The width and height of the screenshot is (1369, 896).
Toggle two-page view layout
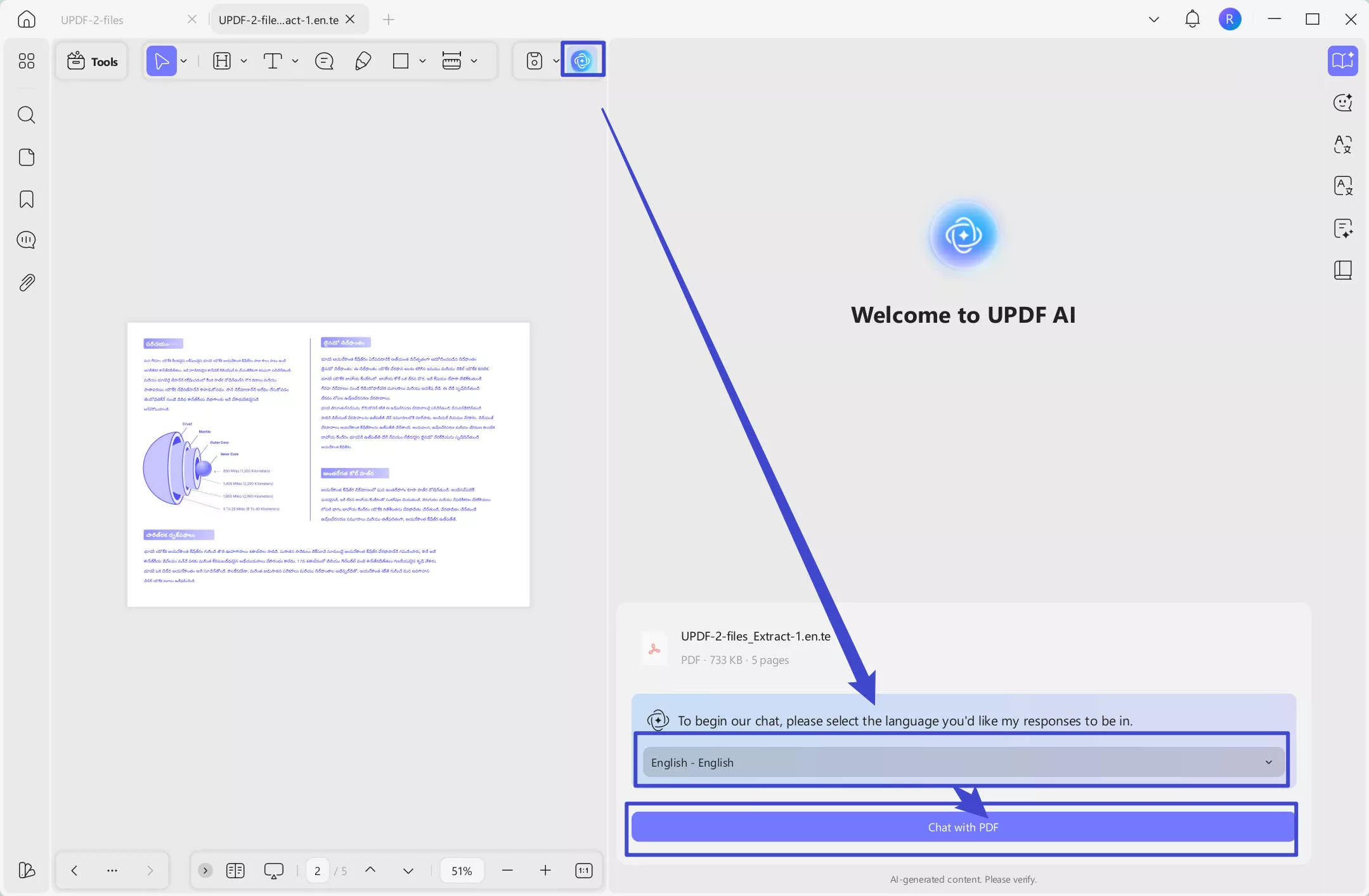pos(235,870)
